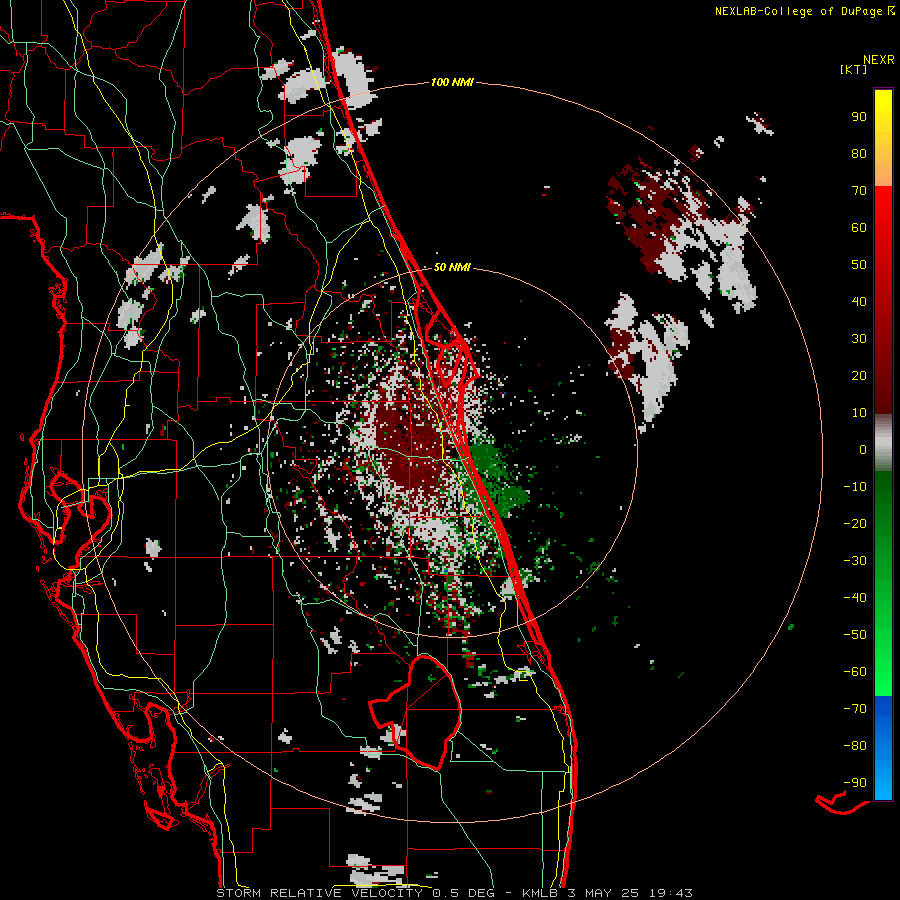Click the gray zero-velocity segment of color bar
Screen dimensions: 900x900
tap(883, 443)
